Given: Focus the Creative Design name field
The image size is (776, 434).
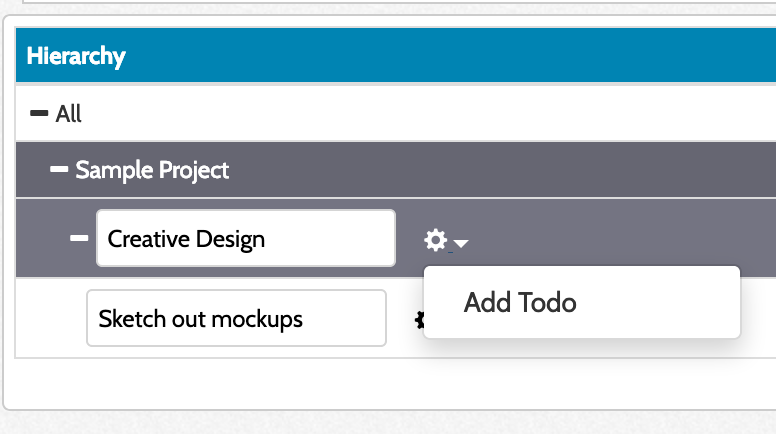Looking at the screenshot, I should pyautogui.click(x=245, y=239).
